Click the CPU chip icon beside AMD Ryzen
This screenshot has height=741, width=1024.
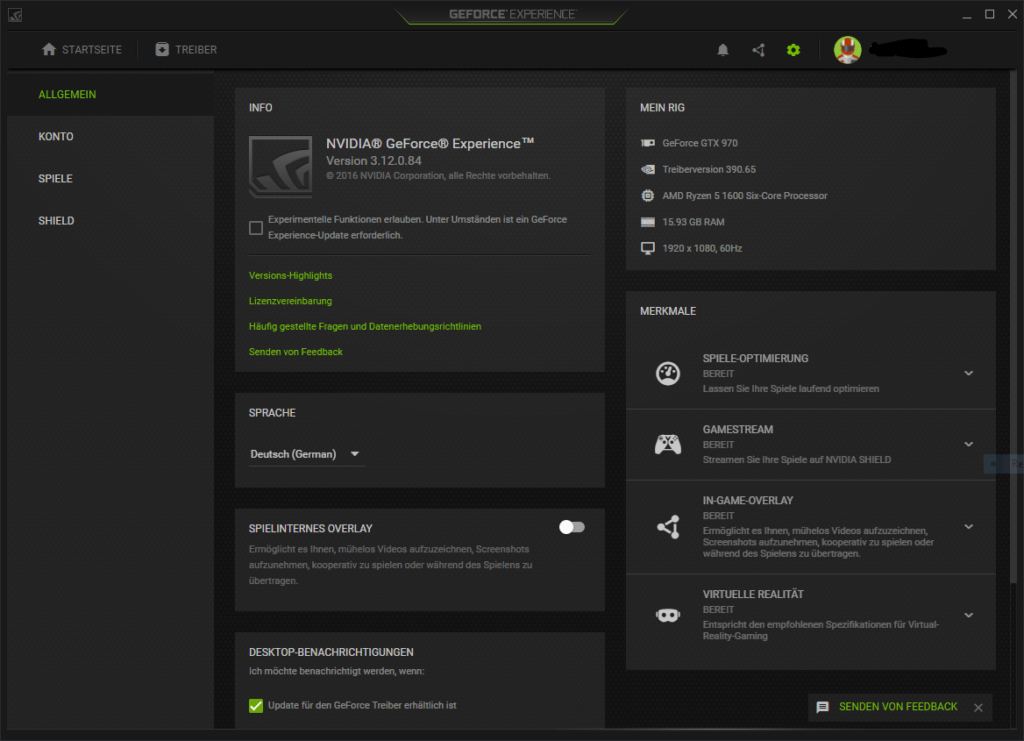(x=647, y=195)
